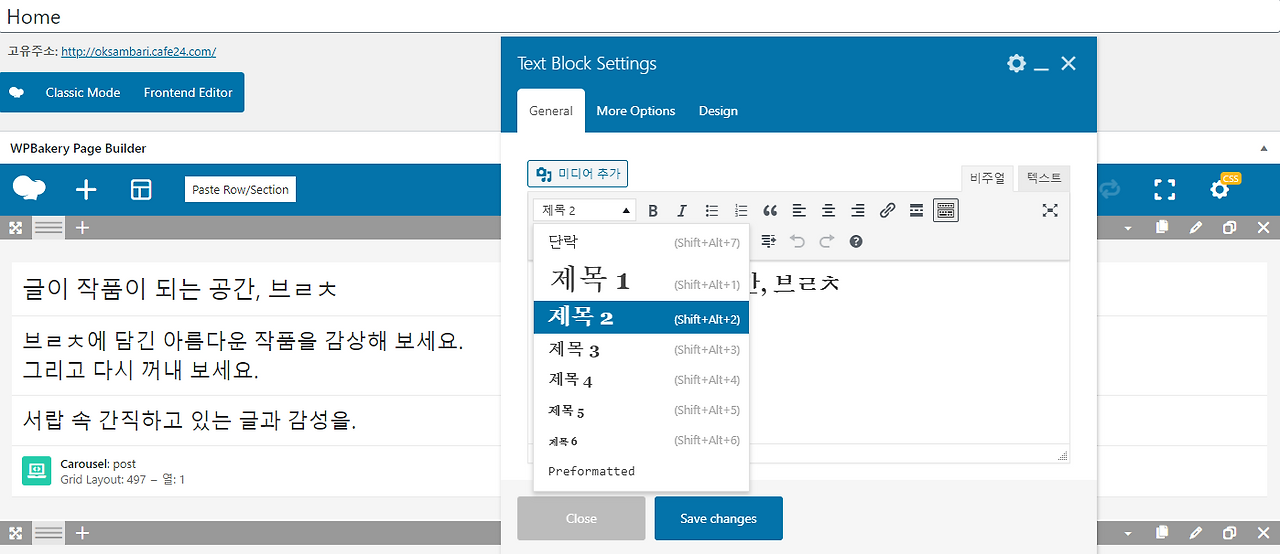Switch to Design tab
This screenshot has width=1280, height=554.
tap(718, 111)
